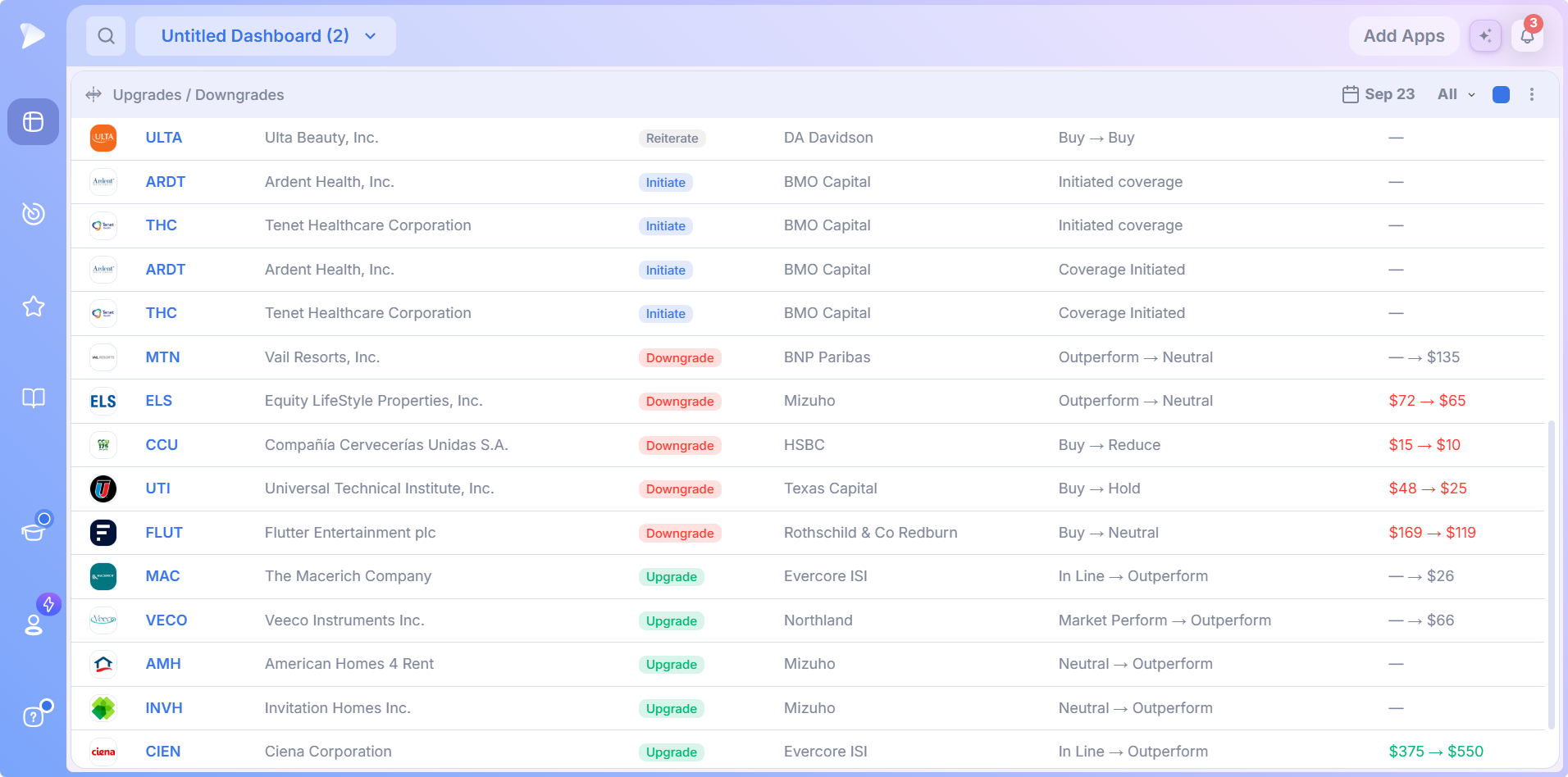Click the CCU company logo
Screen dimensions: 1568x777
click(103, 445)
